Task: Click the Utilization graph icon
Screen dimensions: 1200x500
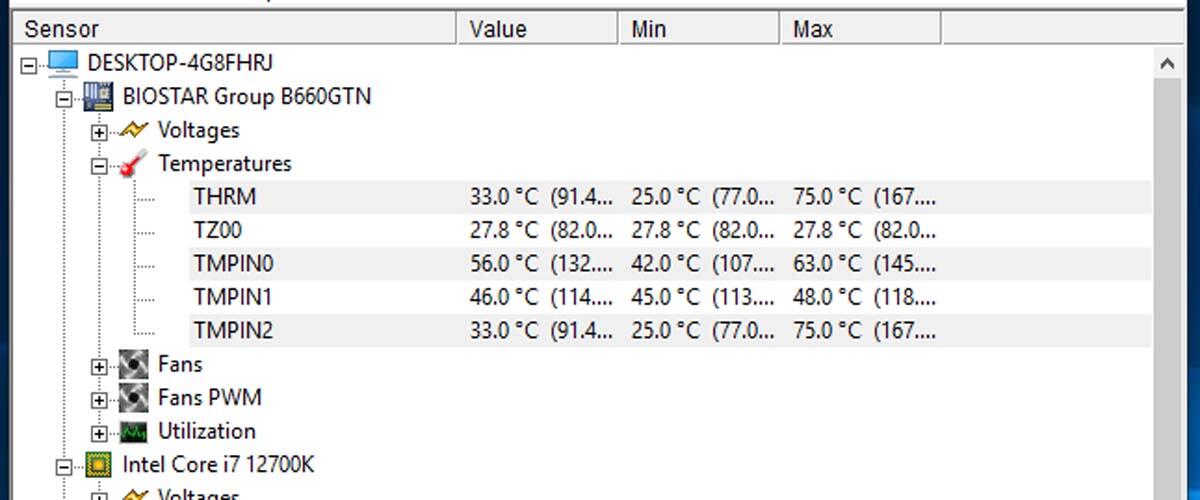Action: pos(133,432)
